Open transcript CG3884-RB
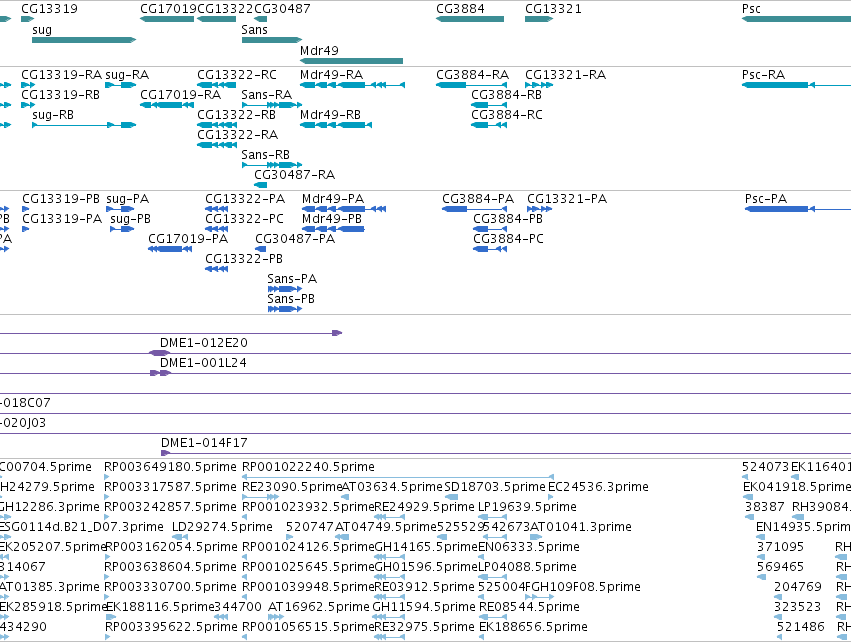This screenshot has width=851, height=642. [506, 95]
